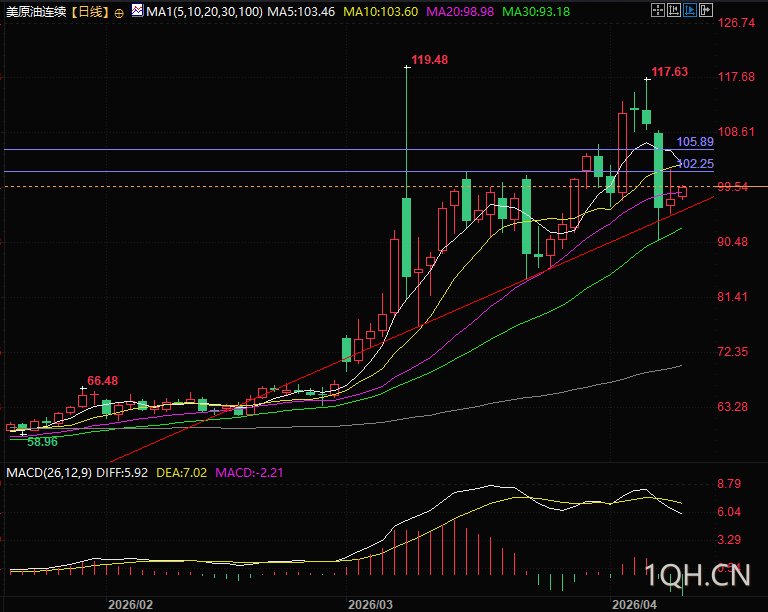Click the MA30:93.18 green legend entry

pos(536,12)
